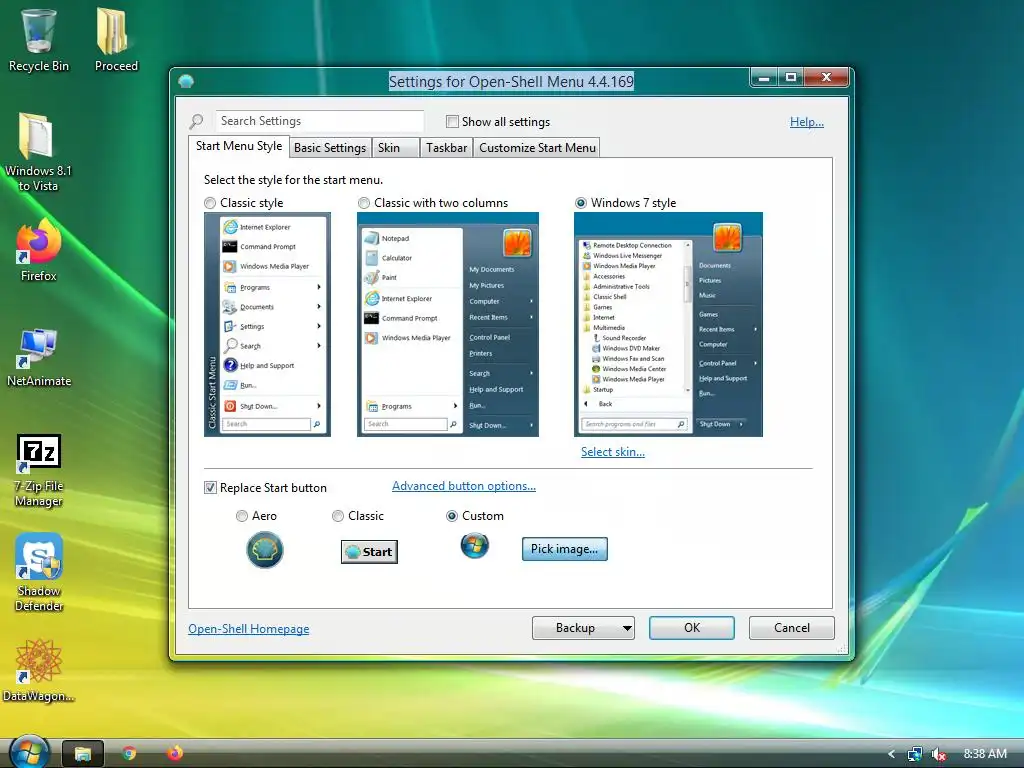
Task: Uncheck Replace Start button checkbox
Action: pyautogui.click(x=210, y=488)
